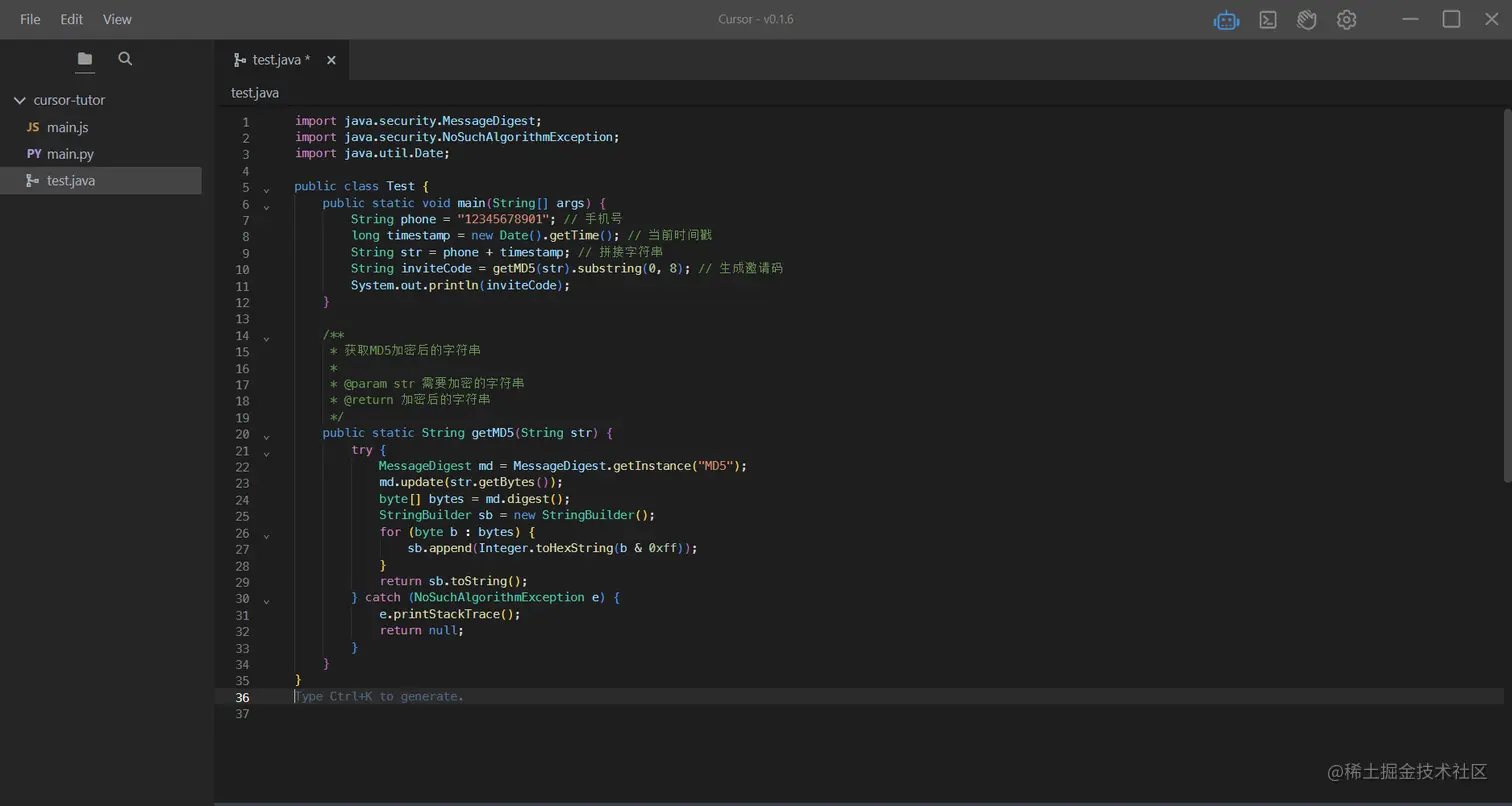The width and height of the screenshot is (1512, 806).
Task: Click line number 37 in gutter
Action: coord(242,714)
